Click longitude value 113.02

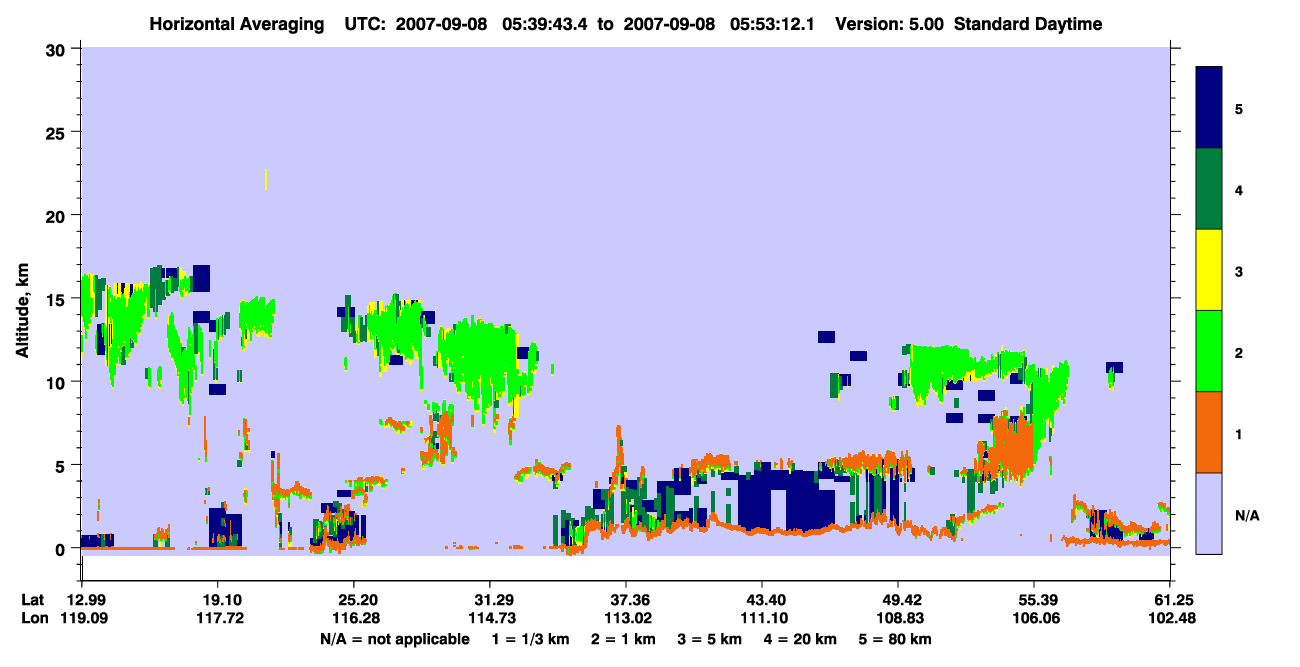pos(626,618)
